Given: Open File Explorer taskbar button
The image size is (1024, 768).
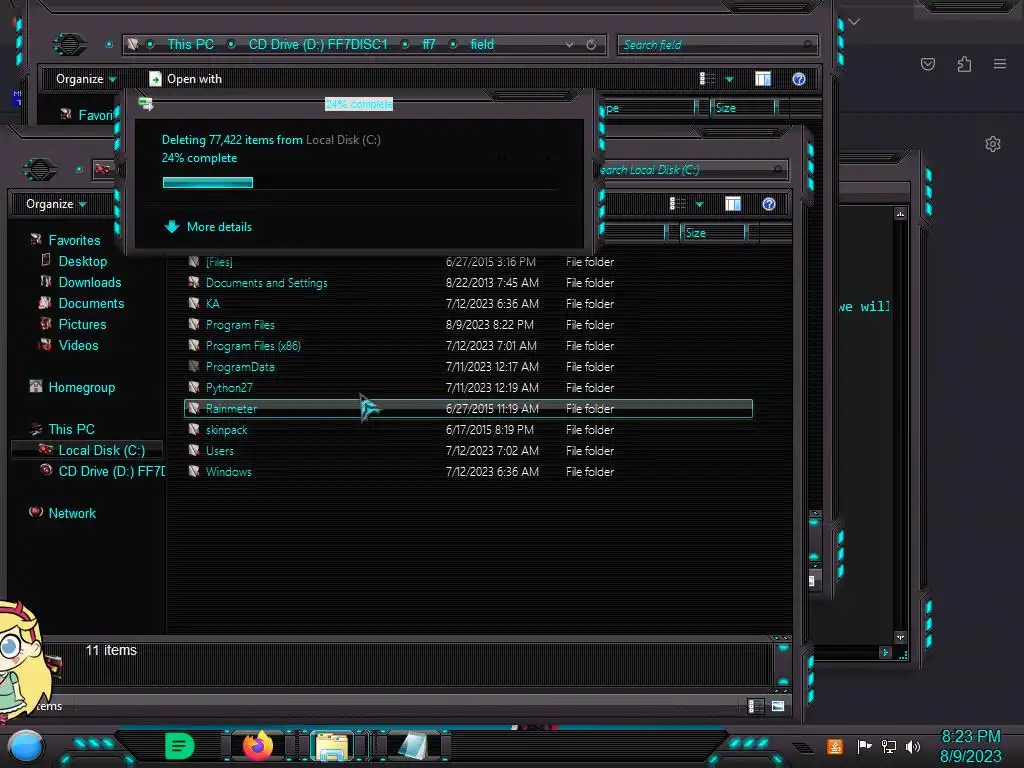Looking at the screenshot, I should point(332,746).
